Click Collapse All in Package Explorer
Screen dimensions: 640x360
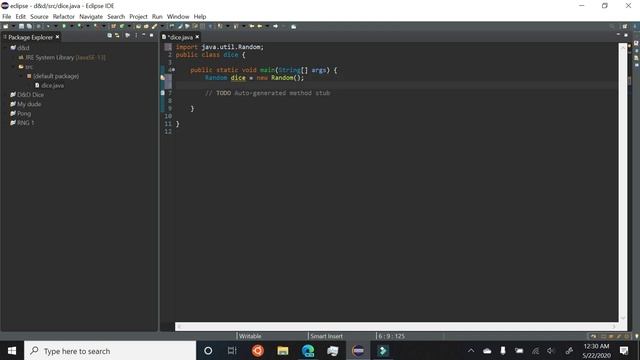click(x=109, y=36)
